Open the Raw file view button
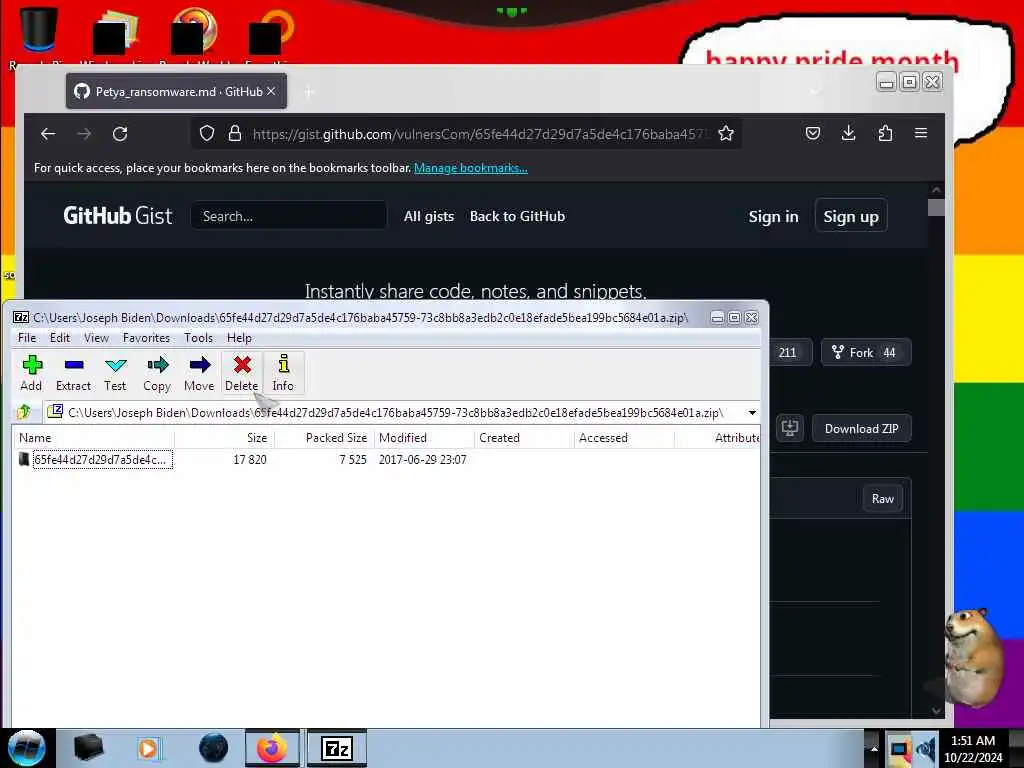 coord(882,499)
